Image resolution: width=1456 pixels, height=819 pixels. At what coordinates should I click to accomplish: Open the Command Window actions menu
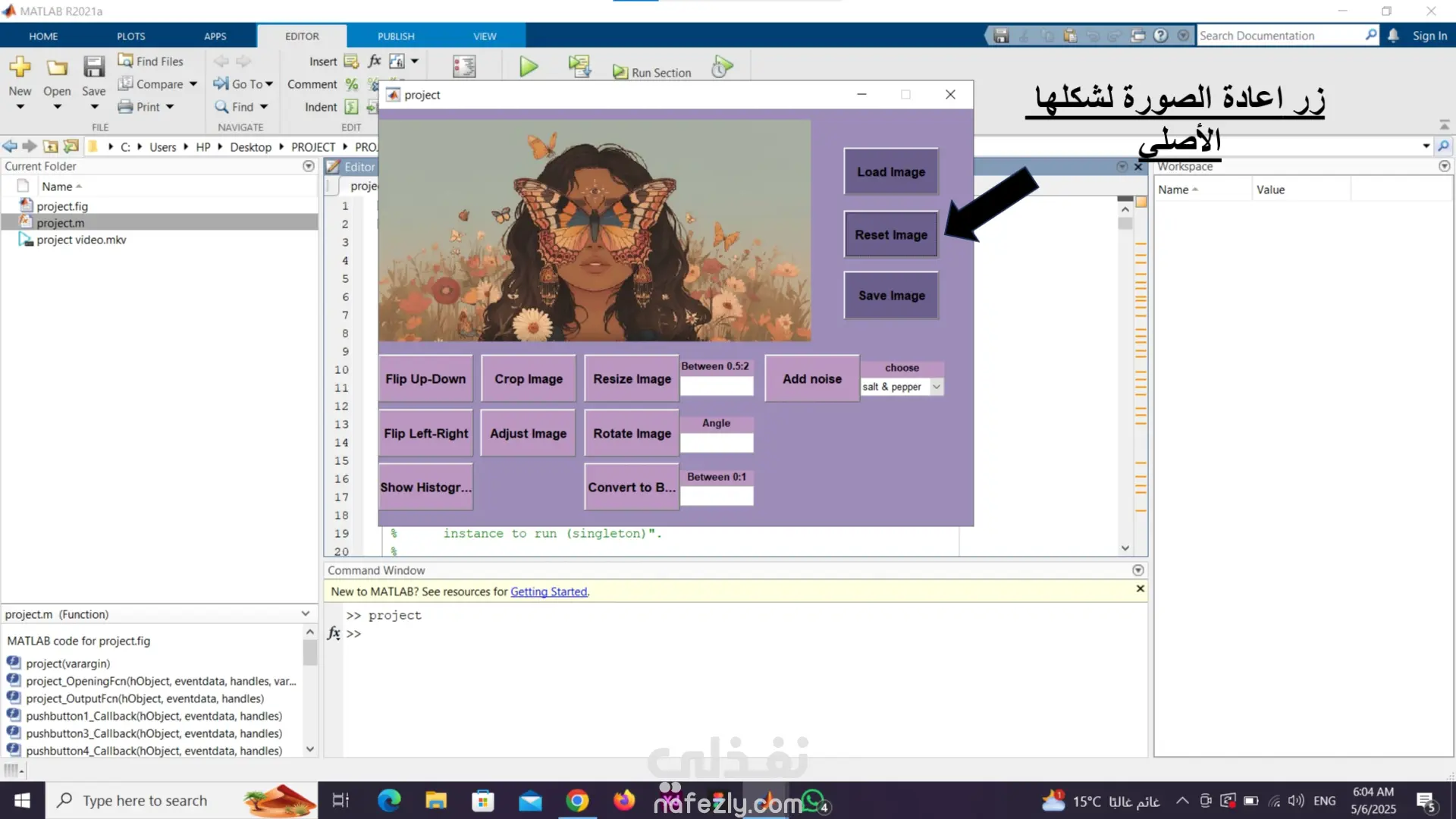pyautogui.click(x=1138, y=570)
